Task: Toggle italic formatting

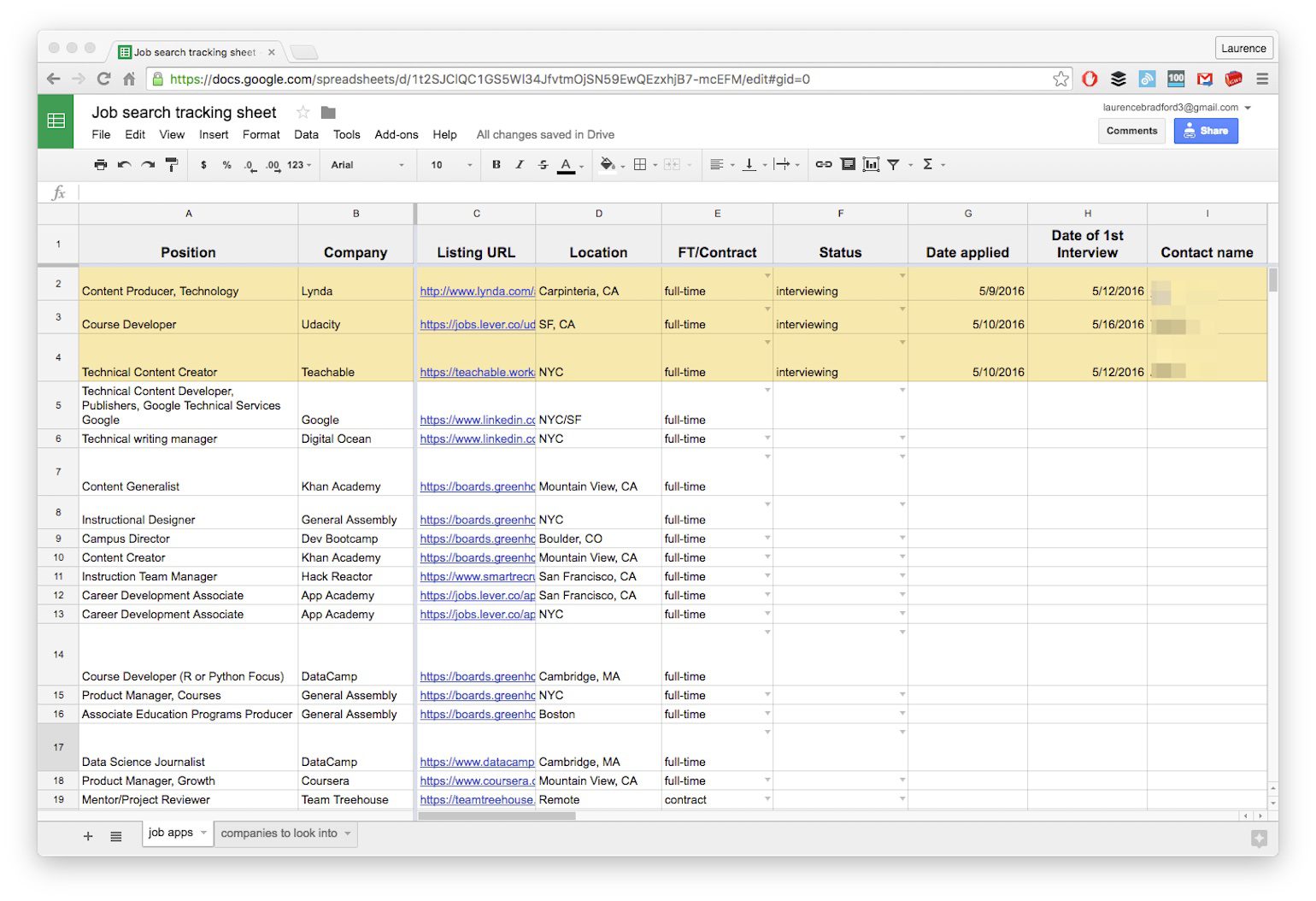Action: (x=520, y=165)
